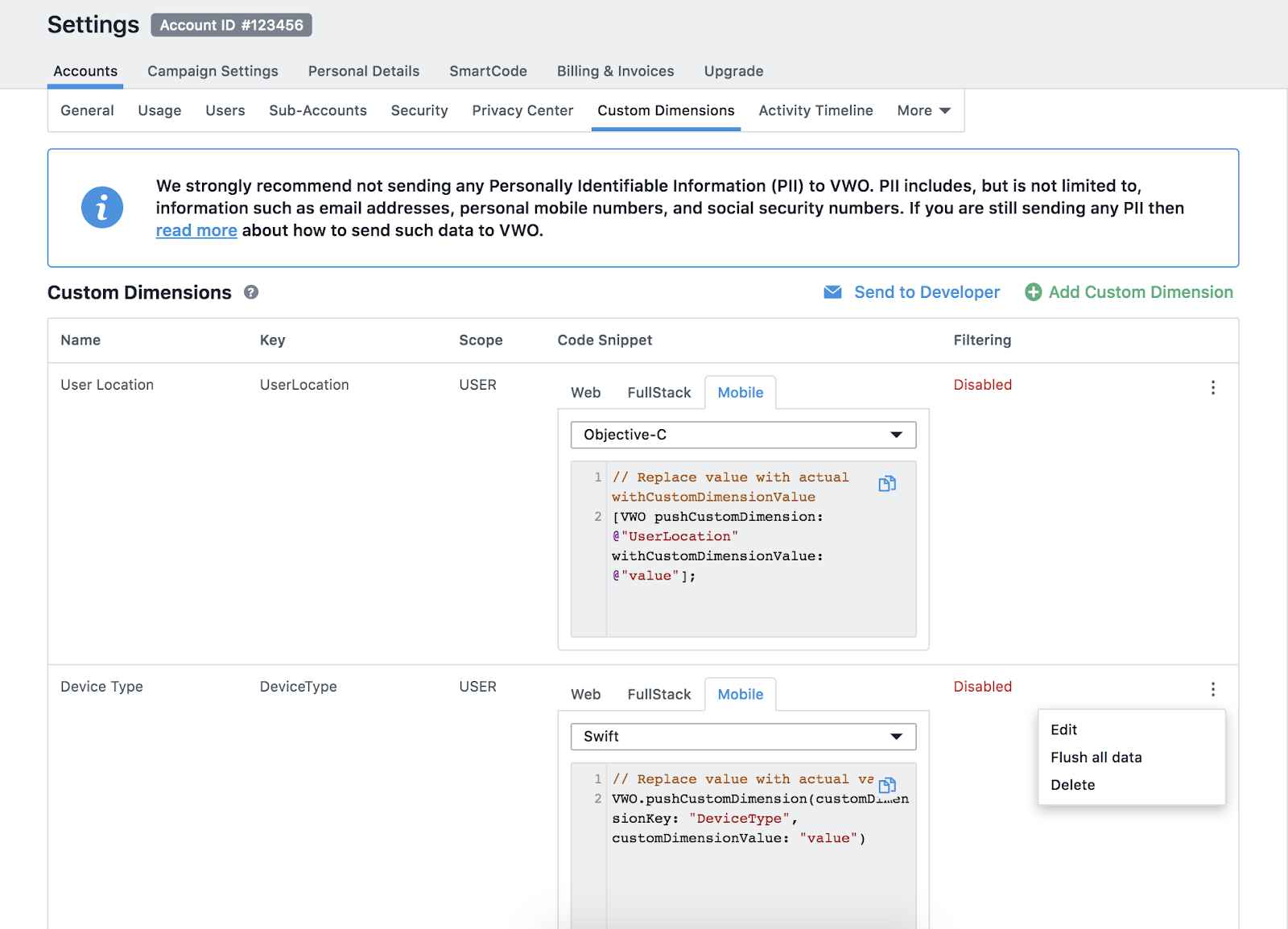Viewport: 1288px width, 929px height.
Task: Copy the Device Type code snippet
Action: (x=887, y=785)
